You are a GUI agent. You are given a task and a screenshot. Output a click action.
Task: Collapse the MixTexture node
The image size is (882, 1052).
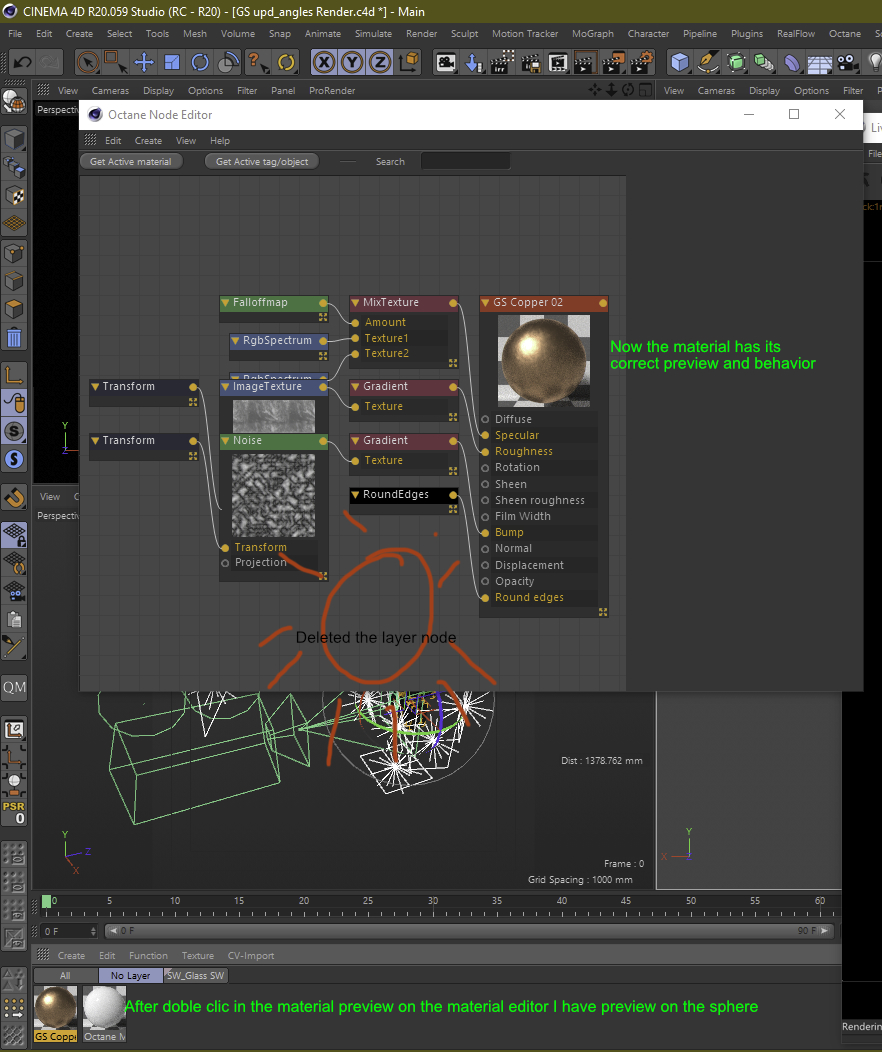tap(355, 303)
